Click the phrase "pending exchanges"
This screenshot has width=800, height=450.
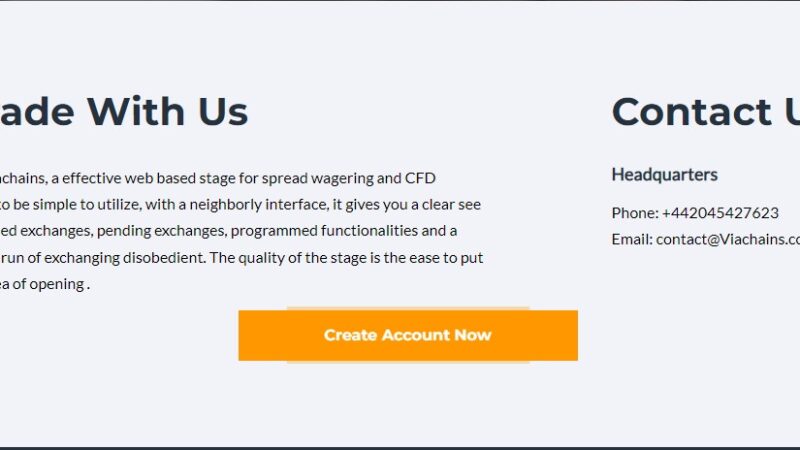click(161, 231)
